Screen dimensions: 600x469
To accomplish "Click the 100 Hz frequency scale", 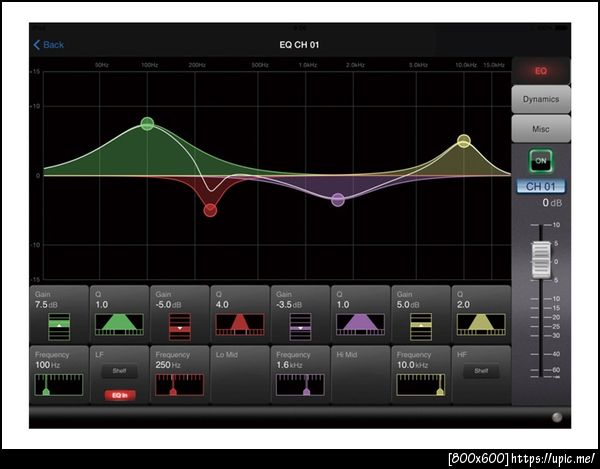I will [59, 385].
